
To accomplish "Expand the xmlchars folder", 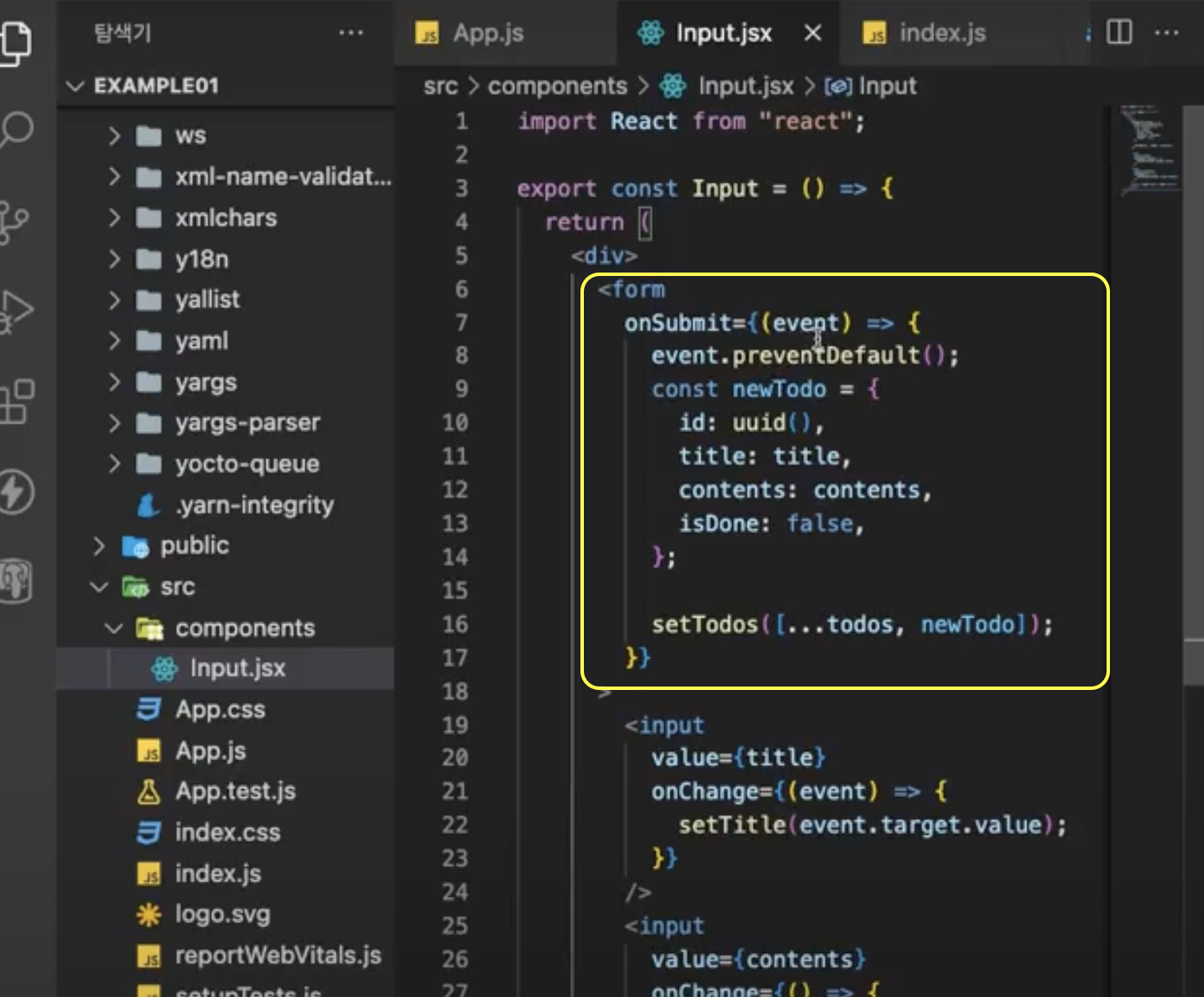I will 114,217.
